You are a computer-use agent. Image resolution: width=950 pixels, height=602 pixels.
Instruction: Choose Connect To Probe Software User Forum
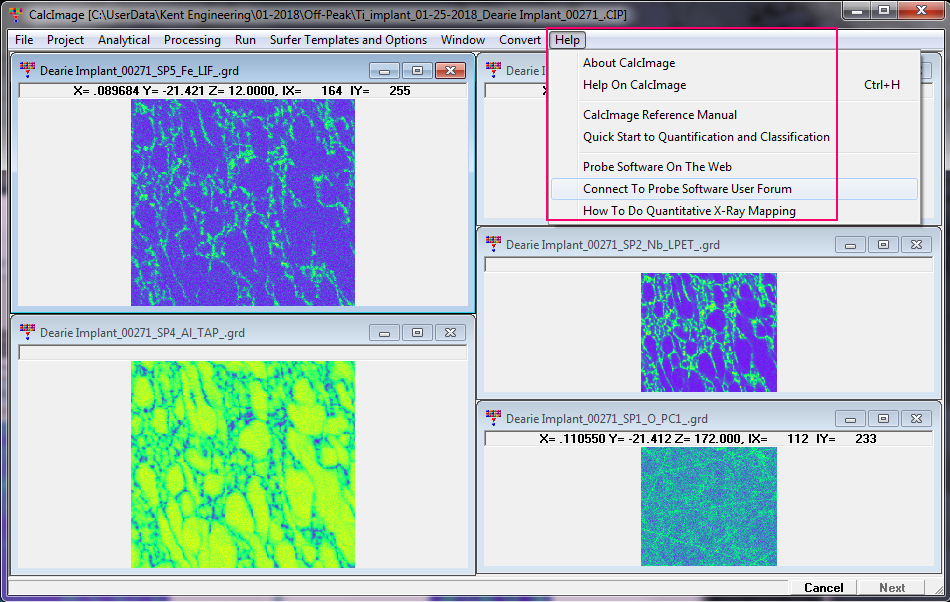click(x=687, y=189)
